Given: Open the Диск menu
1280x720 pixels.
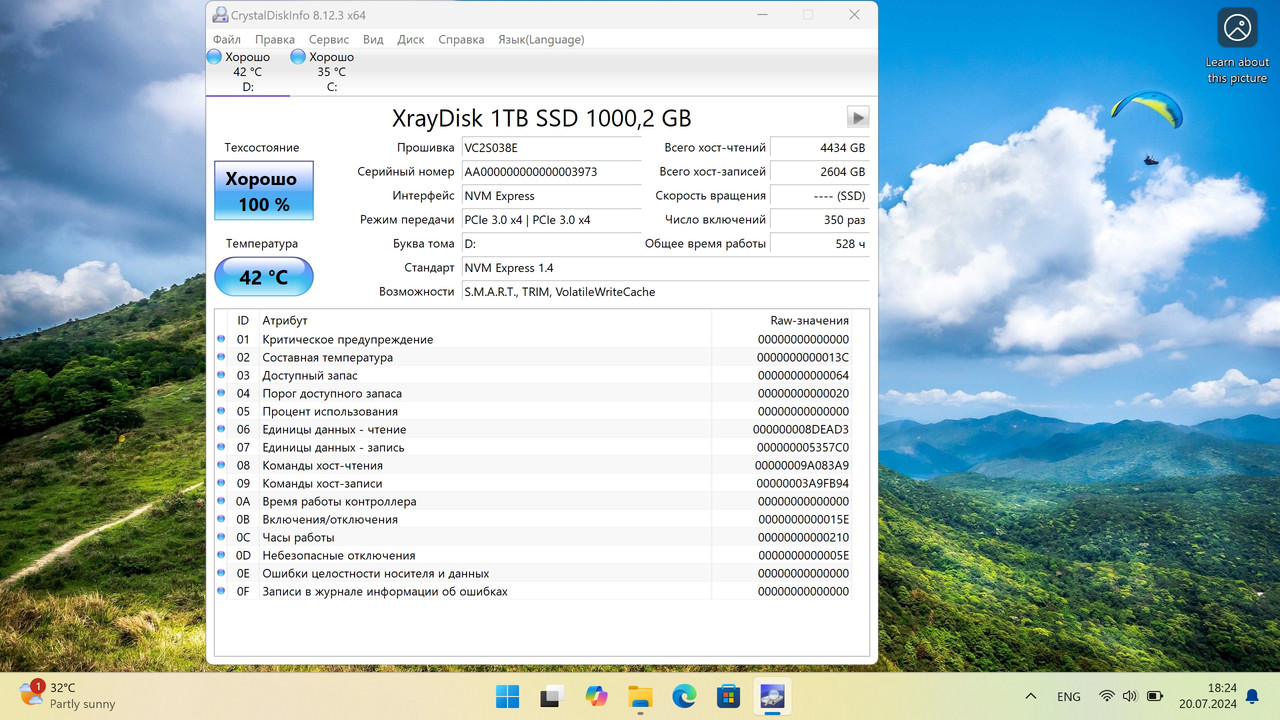Looking at the screenshot, I should pos(411,39).
